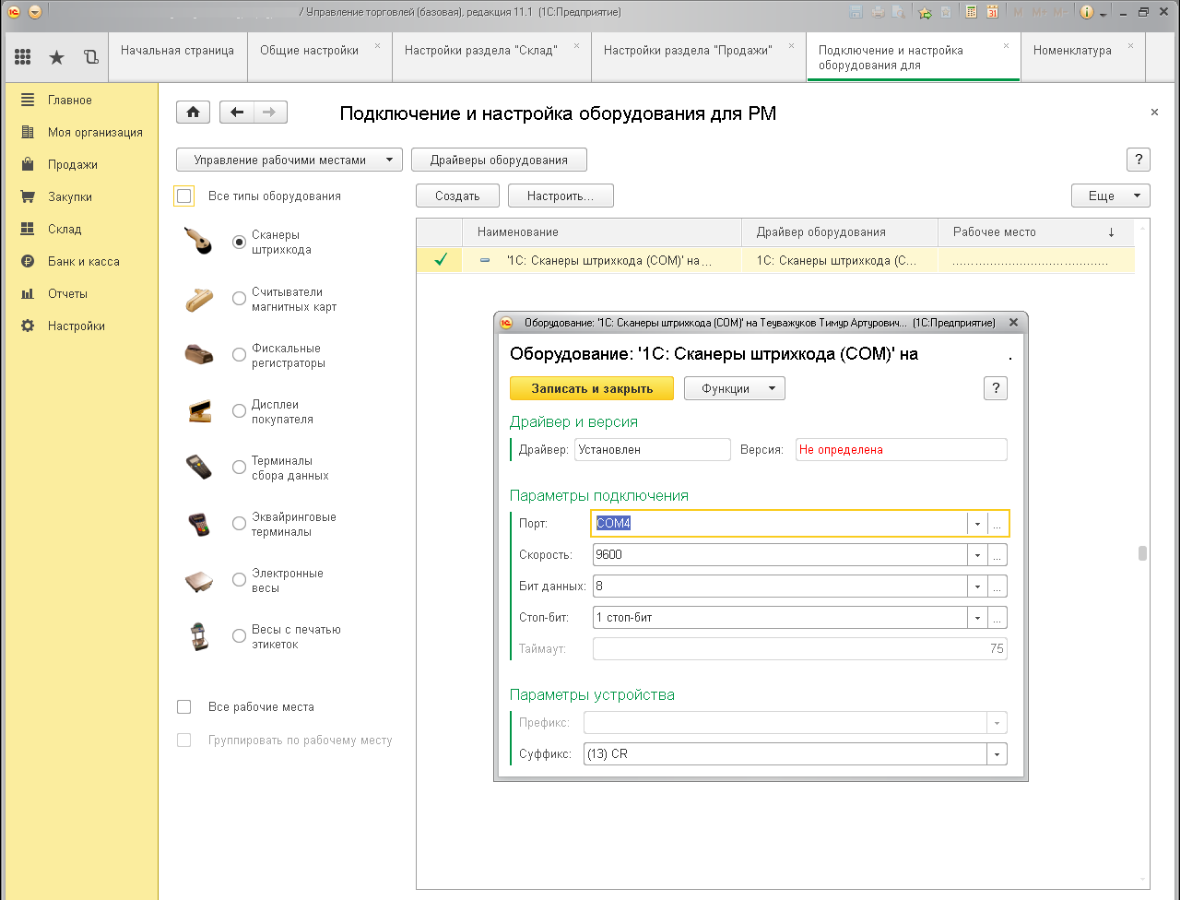Open Favorites star icon
1180x900 pixels.
[56, 57]
